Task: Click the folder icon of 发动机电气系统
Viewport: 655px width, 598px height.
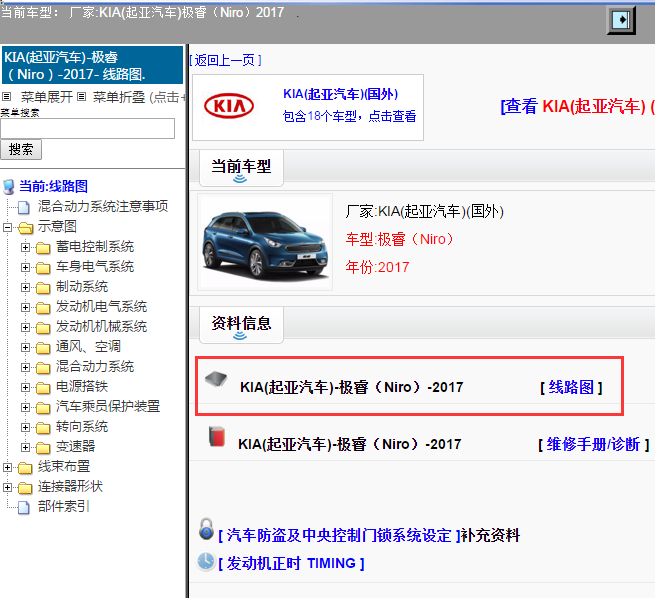Action: point(43,308)
